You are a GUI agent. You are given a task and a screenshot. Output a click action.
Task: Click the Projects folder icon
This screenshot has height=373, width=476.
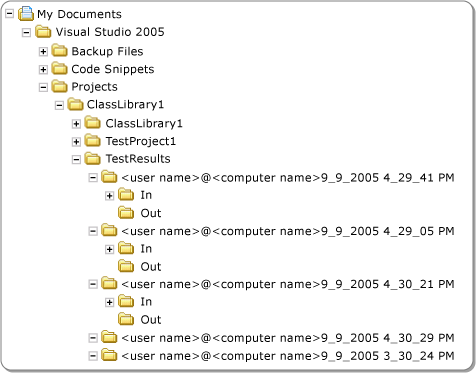tap(60, 86)
